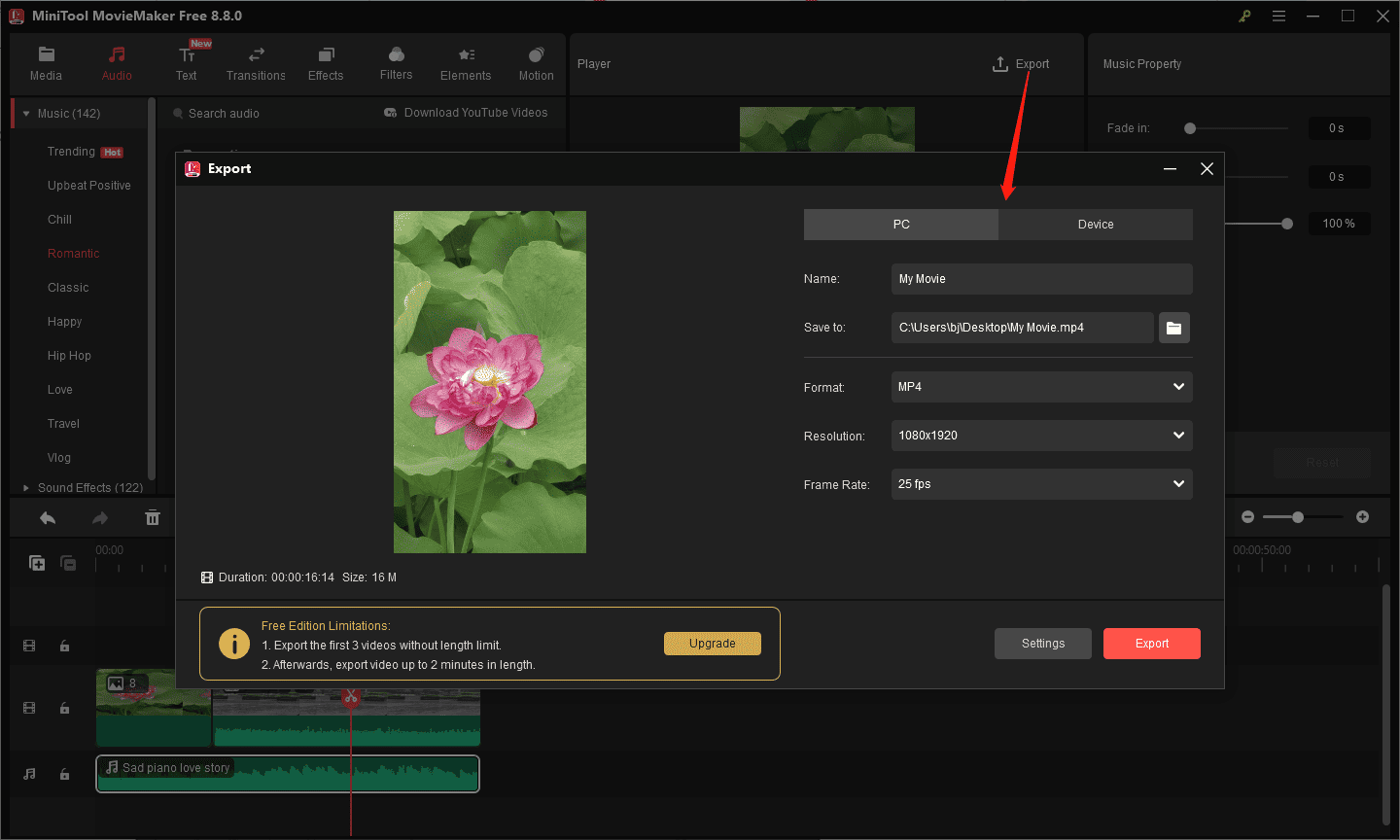
Task: Click the Settings button in the Export dialog
Action: click(x=1043, y=644)
